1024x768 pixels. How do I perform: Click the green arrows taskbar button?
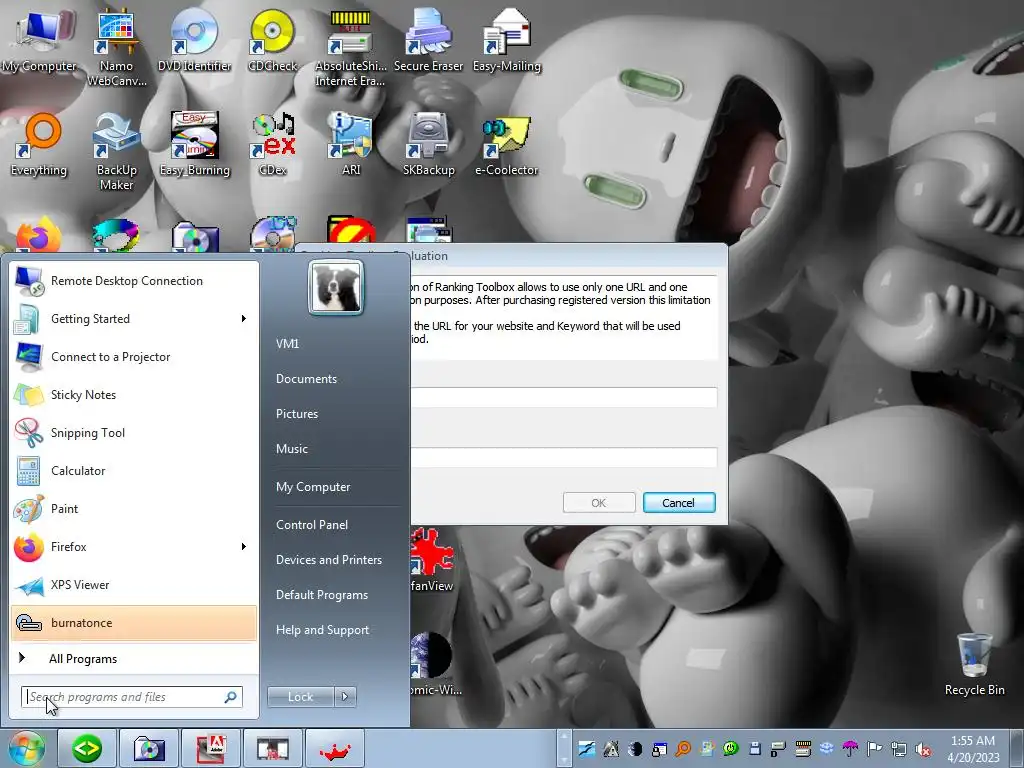(87, 748)
